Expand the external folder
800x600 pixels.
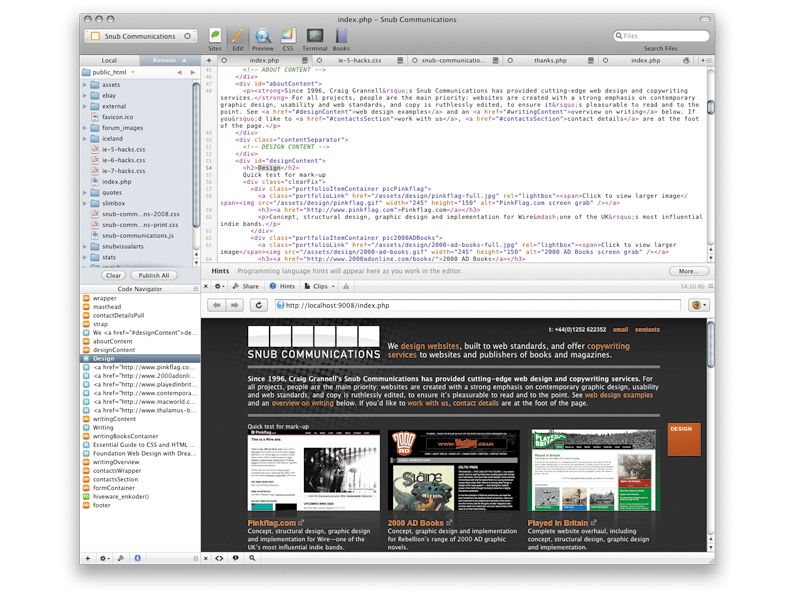click(x=85, y=106)
